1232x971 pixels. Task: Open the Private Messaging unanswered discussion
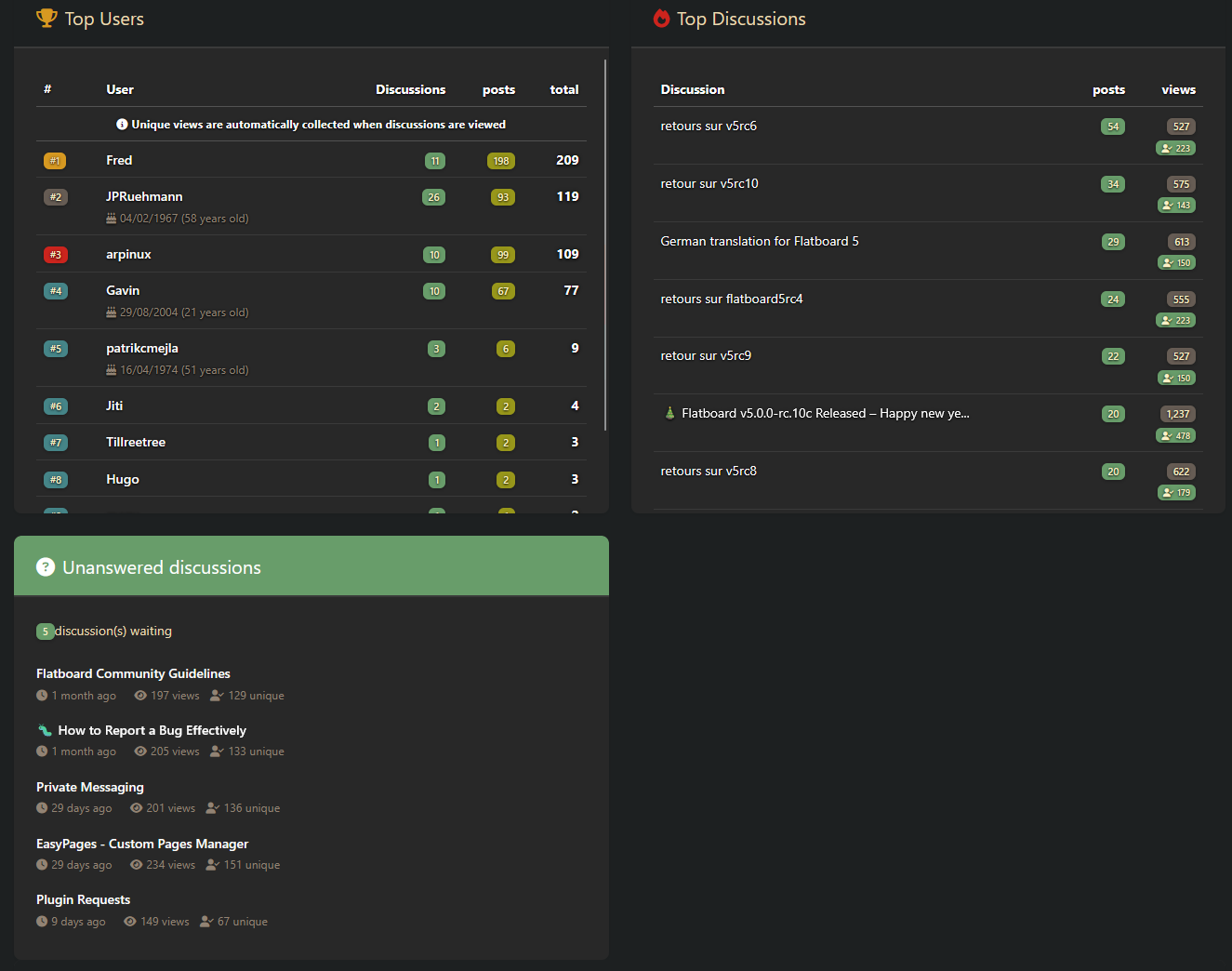[x=90, y=787]
